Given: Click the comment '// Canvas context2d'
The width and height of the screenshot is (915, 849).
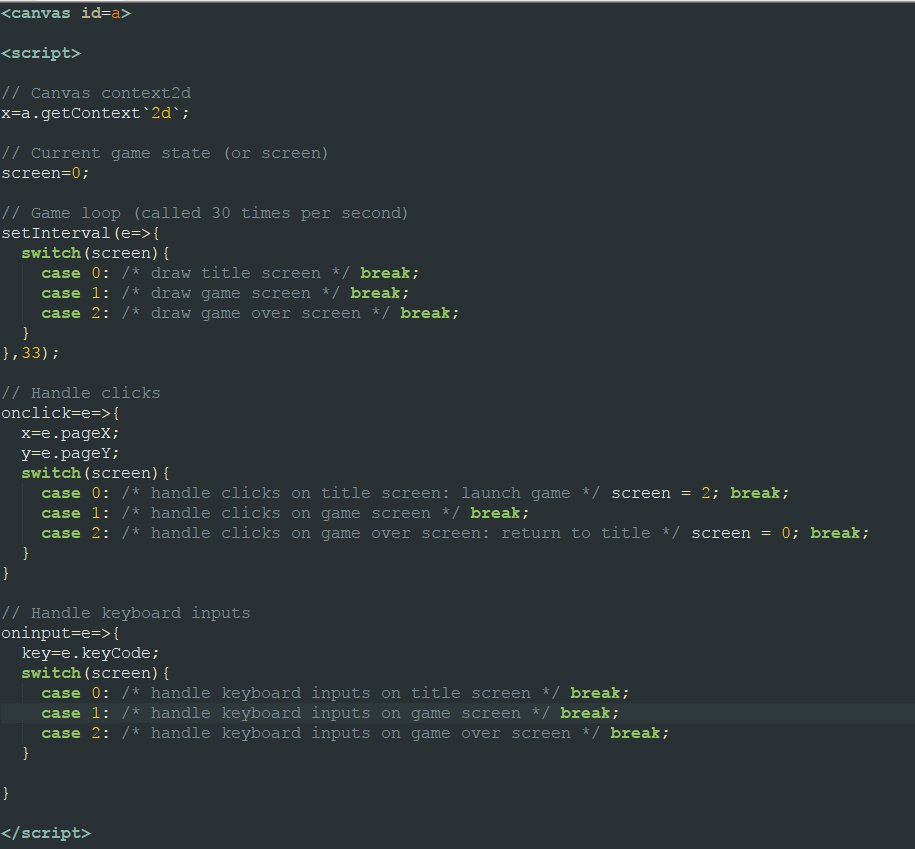Looking at the screenshot, I should tap(96, 93).
